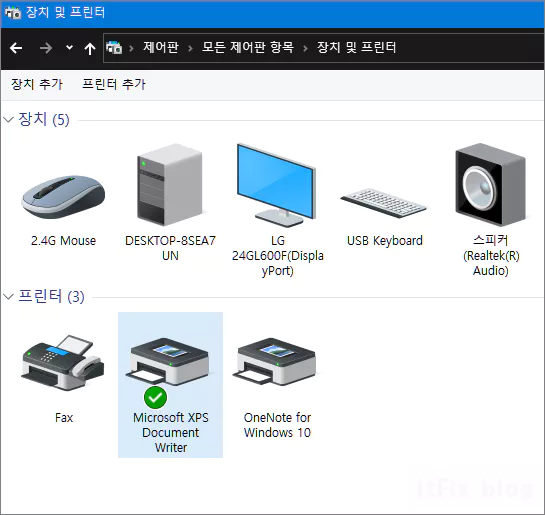Screen dimensions: 545x515
Task: Click the 장치 (5) group header text
Action: (44, 119)
